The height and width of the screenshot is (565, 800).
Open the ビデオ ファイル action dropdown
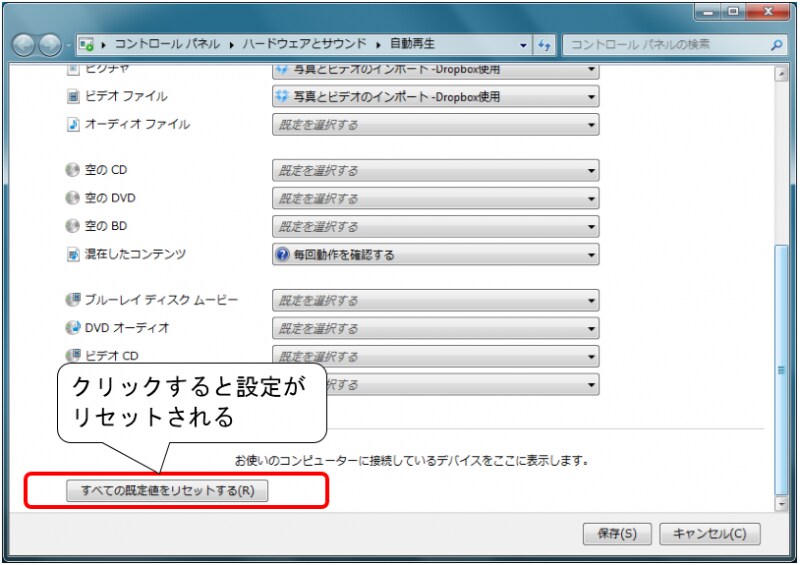click(436, 96)
